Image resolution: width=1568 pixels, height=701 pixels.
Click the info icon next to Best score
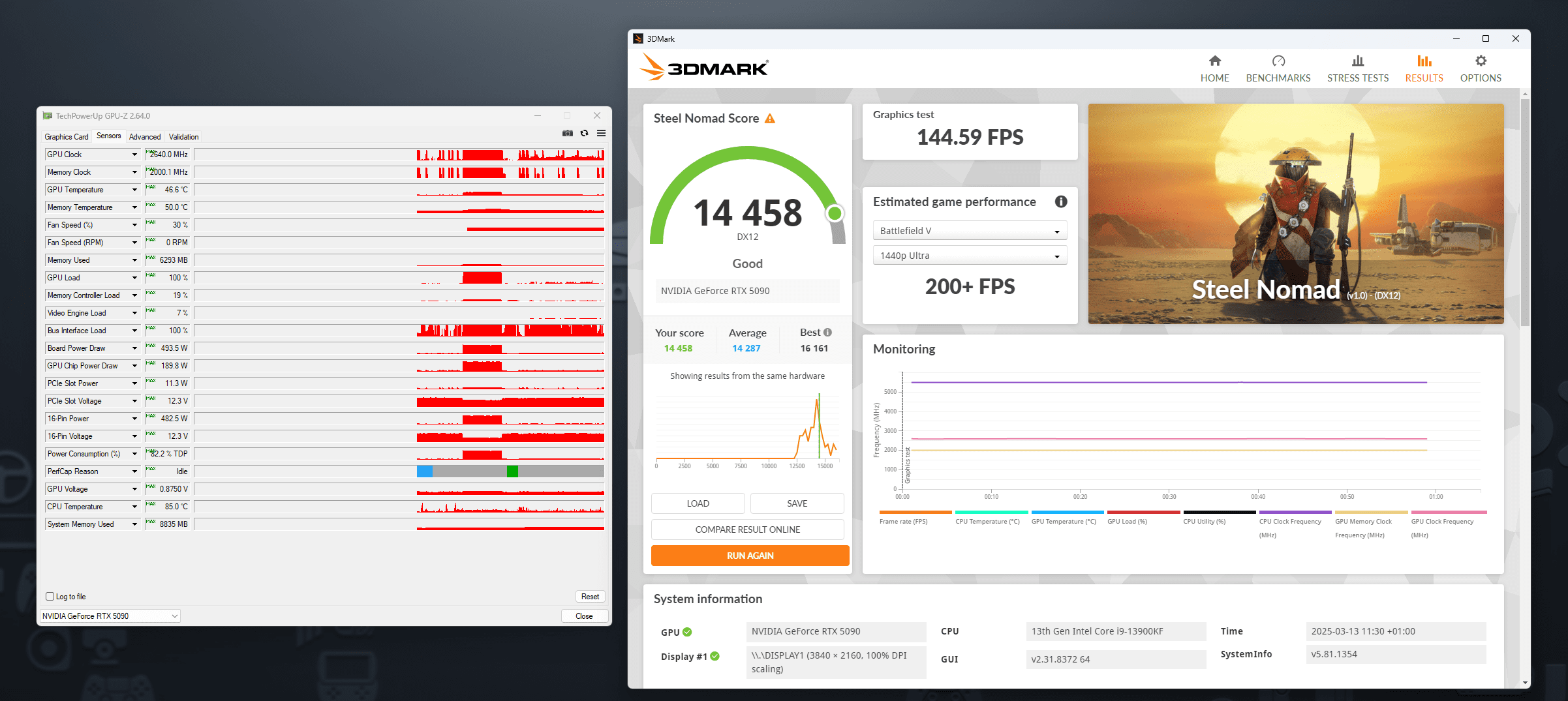(x=827, y=333)
